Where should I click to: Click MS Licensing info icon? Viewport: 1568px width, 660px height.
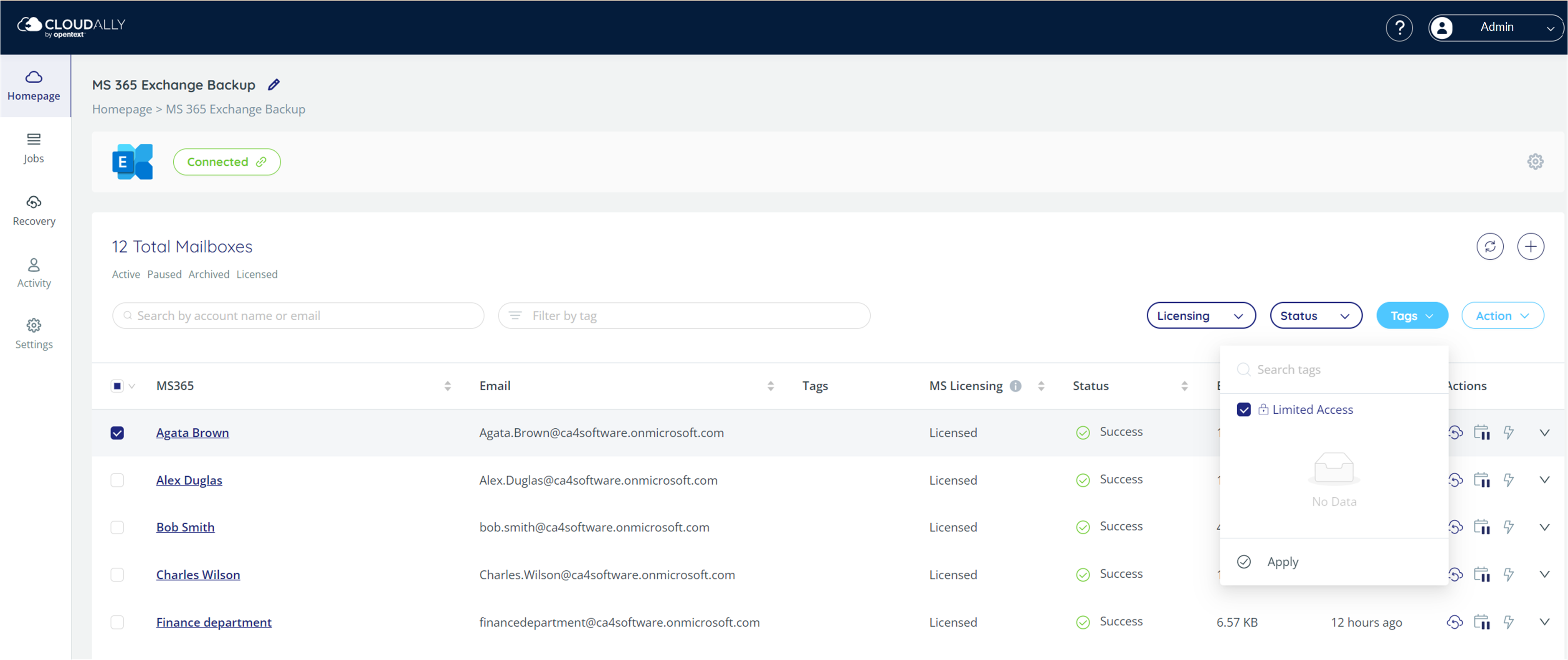tap(1015, 386)
